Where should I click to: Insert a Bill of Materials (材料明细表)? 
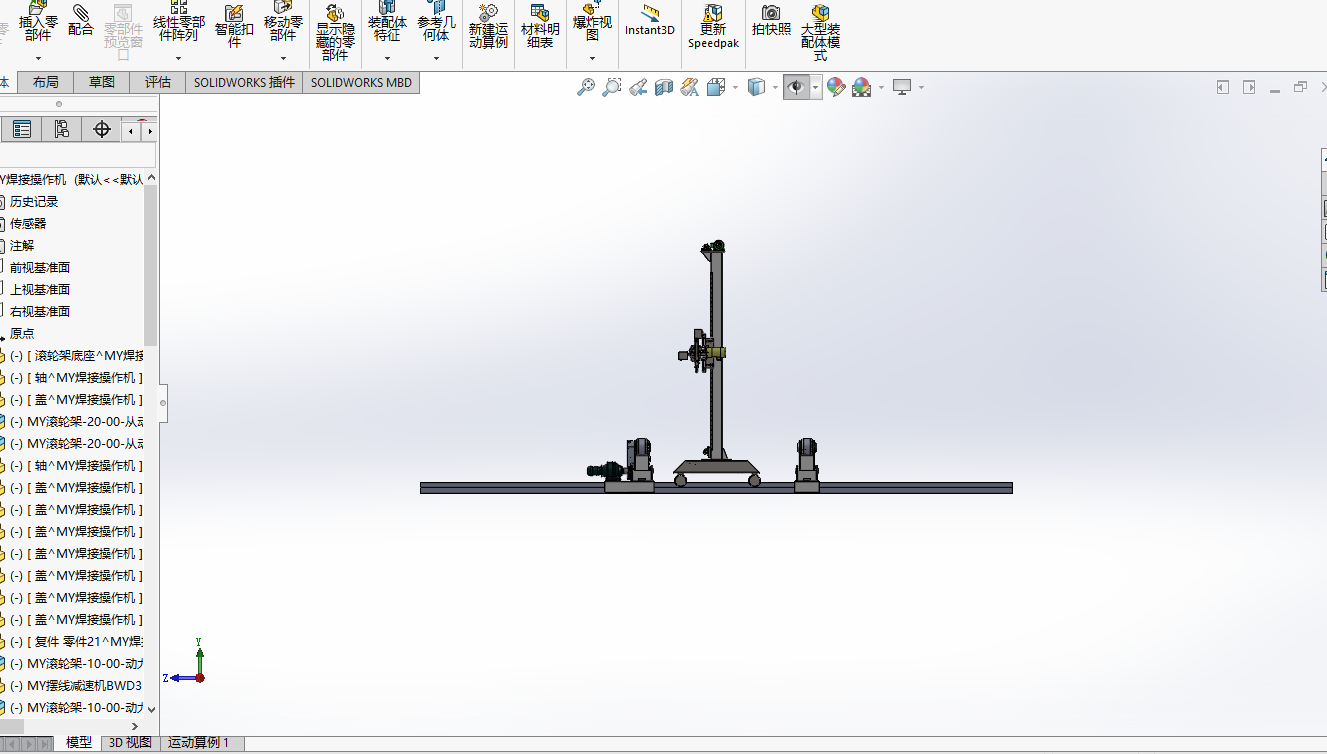point(540,26)
